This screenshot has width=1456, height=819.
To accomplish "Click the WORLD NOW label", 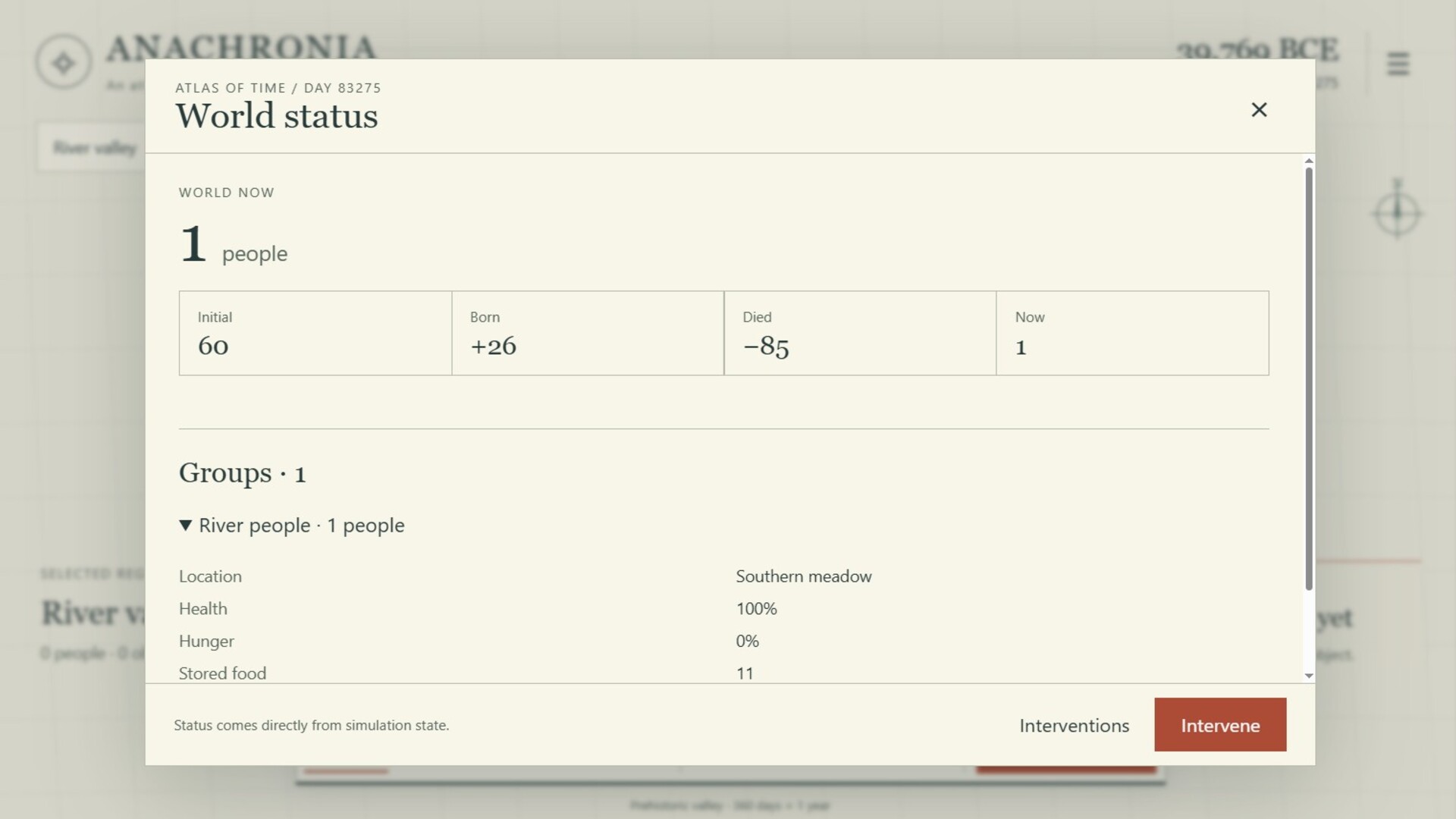I will click(227, 193).
